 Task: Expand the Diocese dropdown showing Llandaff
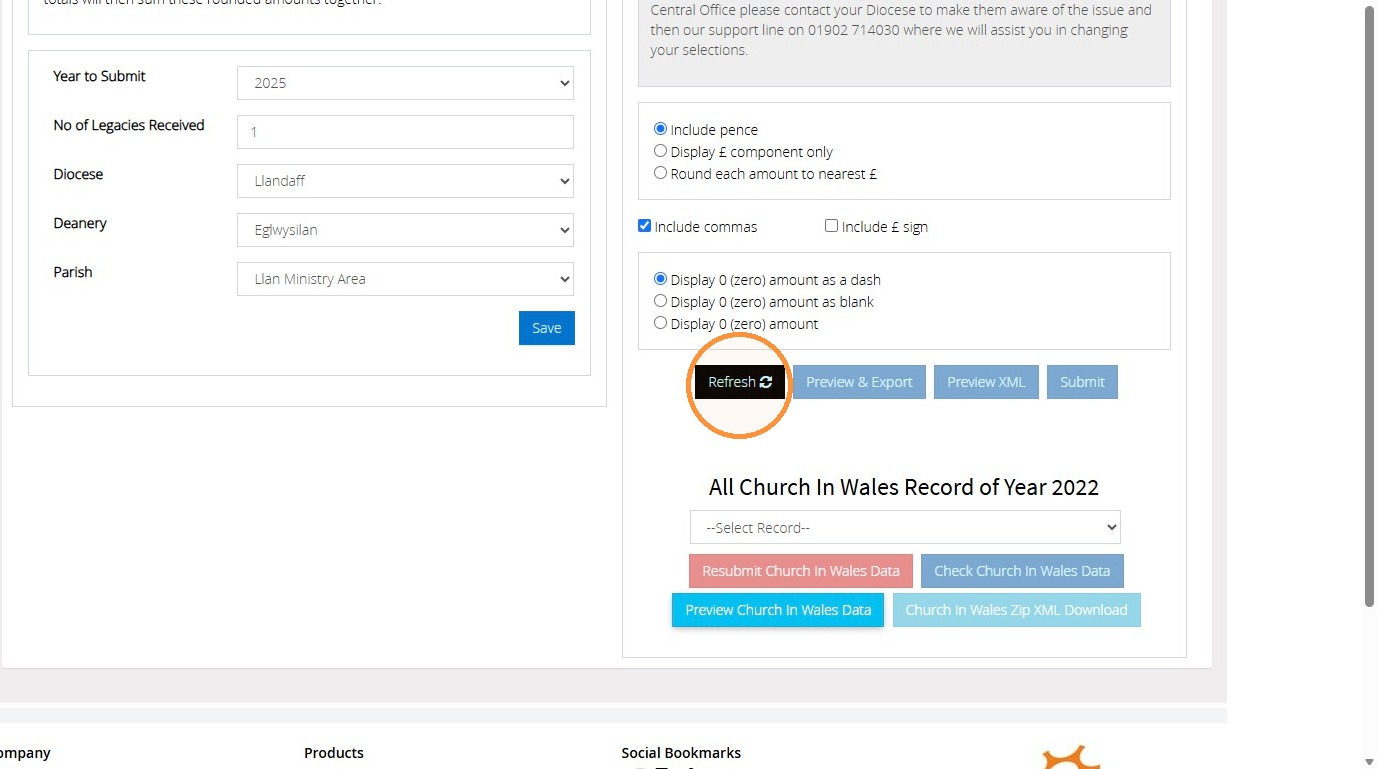tap(405, 181)
